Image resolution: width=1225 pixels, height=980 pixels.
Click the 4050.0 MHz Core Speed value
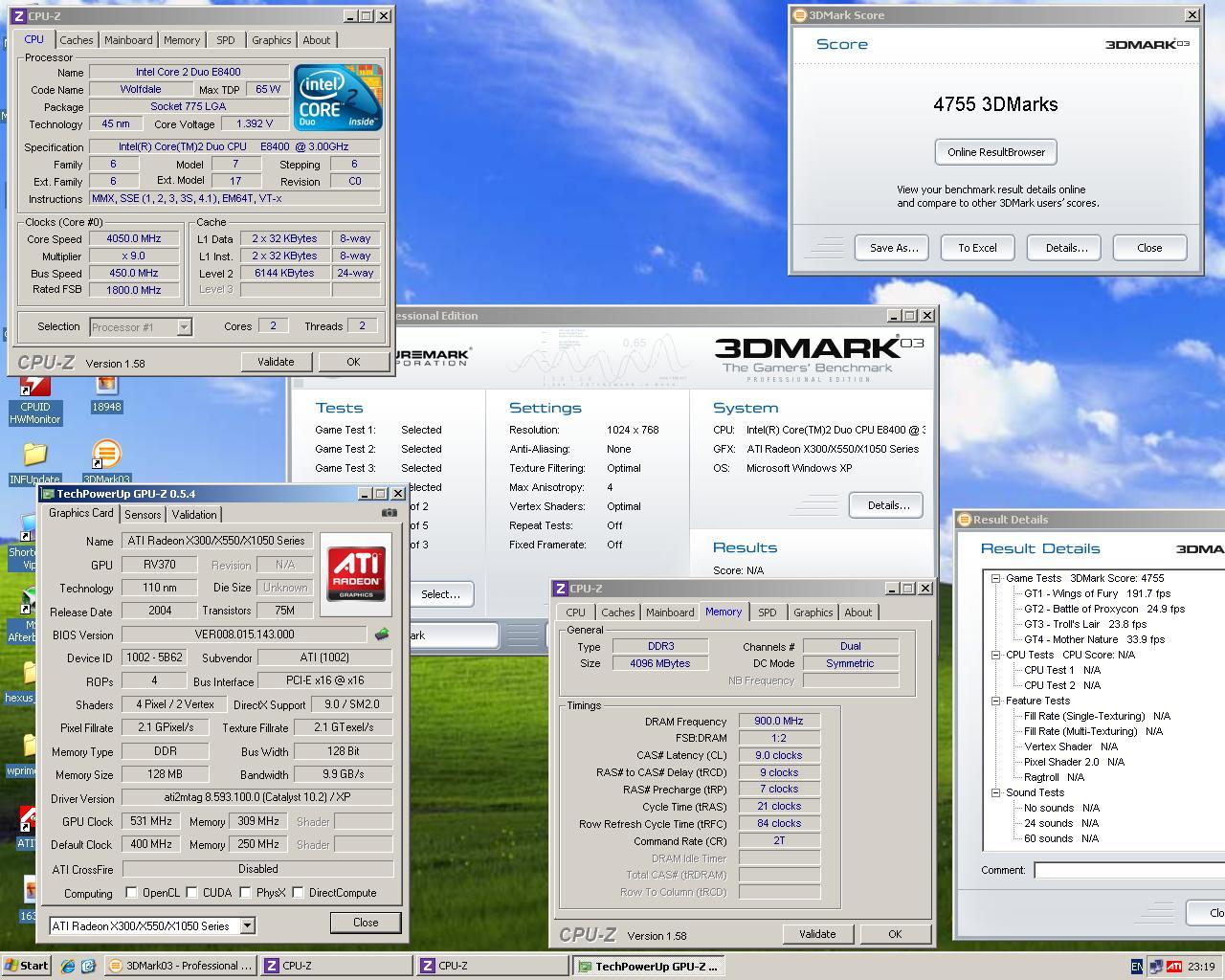click(x=134, y=238)
